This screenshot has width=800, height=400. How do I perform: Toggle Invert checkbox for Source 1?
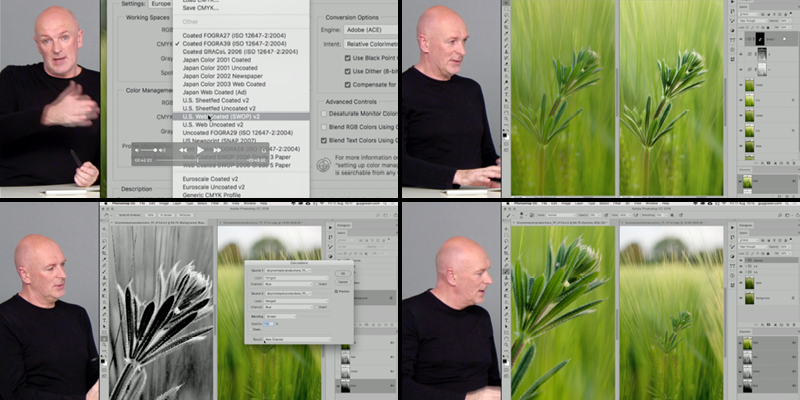[316, 284]
